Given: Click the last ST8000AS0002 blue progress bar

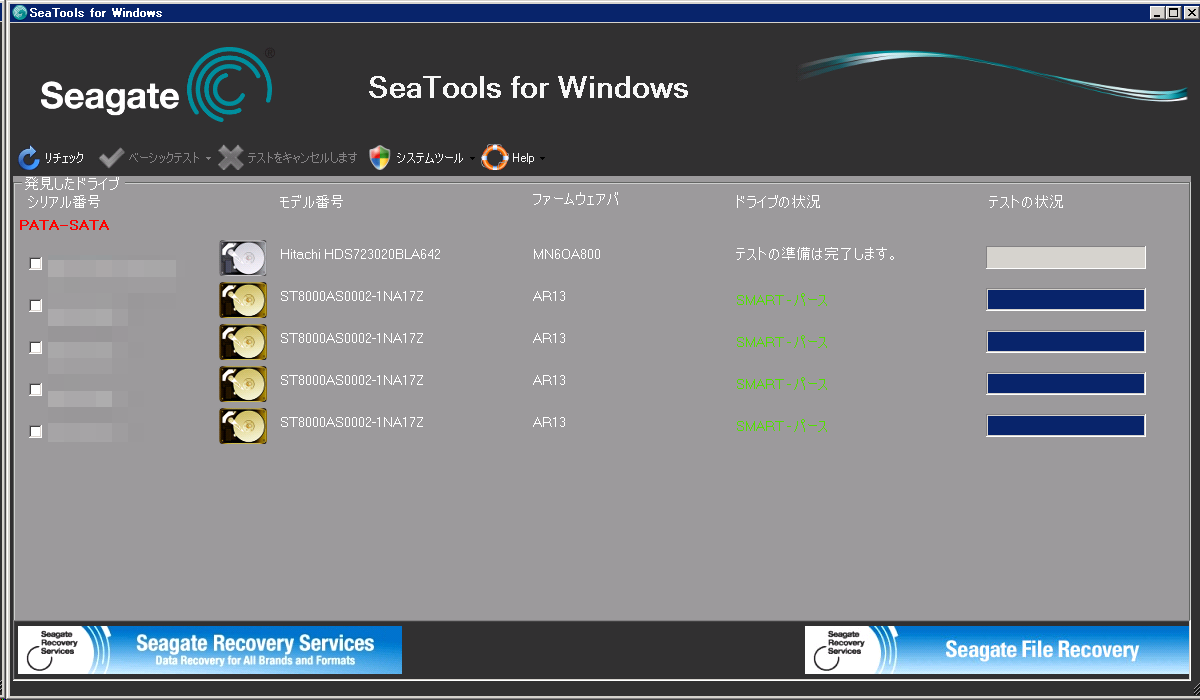Looking at the screenshot, I should tap(1066, 426).
